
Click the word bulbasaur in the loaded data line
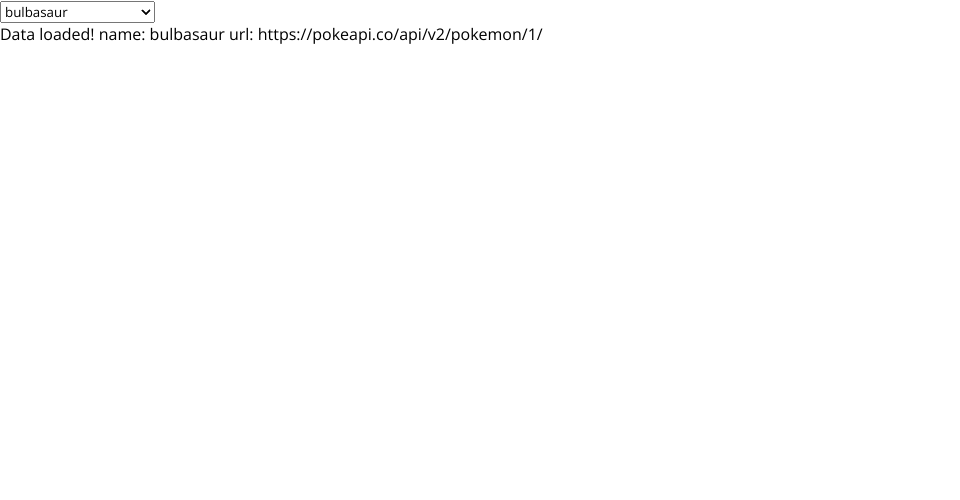click(x=187, y=34)
